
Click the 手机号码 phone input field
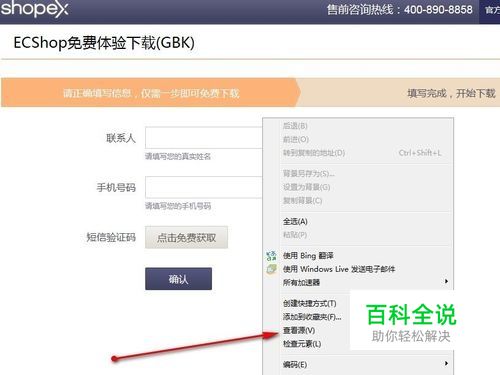coord(204,187)
